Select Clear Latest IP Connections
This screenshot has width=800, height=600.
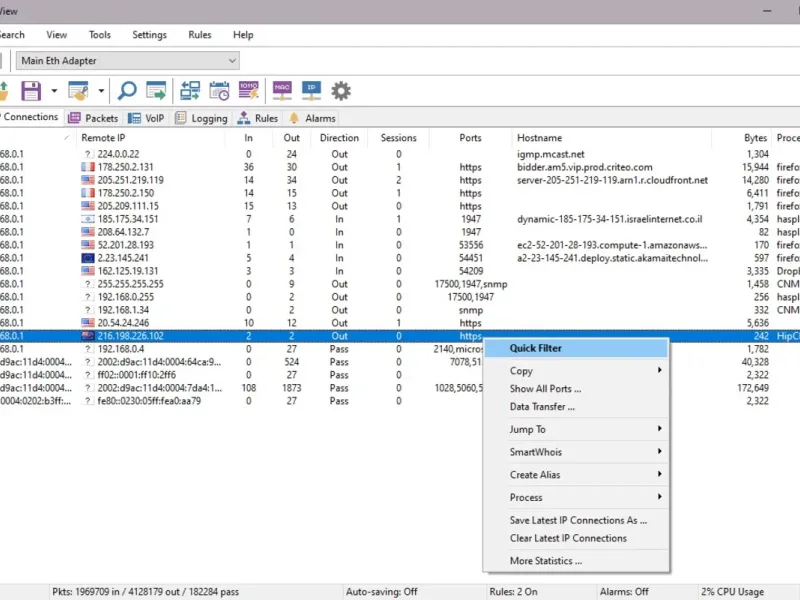[568, 538]
